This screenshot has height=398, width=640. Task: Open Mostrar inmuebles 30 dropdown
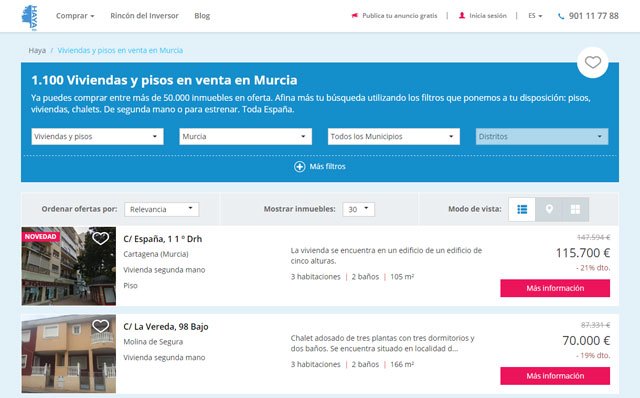[x=358, y=209]
